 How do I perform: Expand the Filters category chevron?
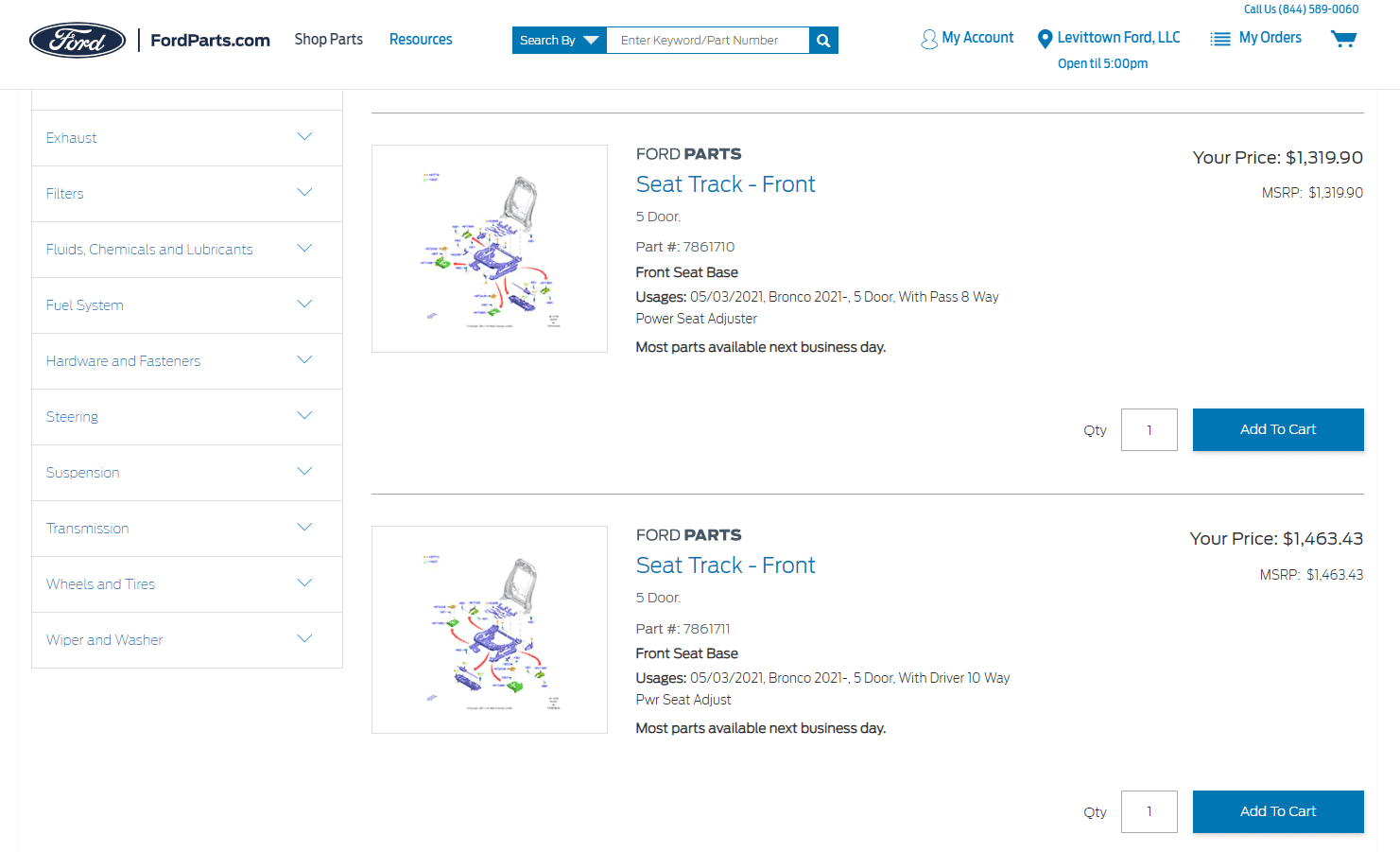[x=304, y=193]
